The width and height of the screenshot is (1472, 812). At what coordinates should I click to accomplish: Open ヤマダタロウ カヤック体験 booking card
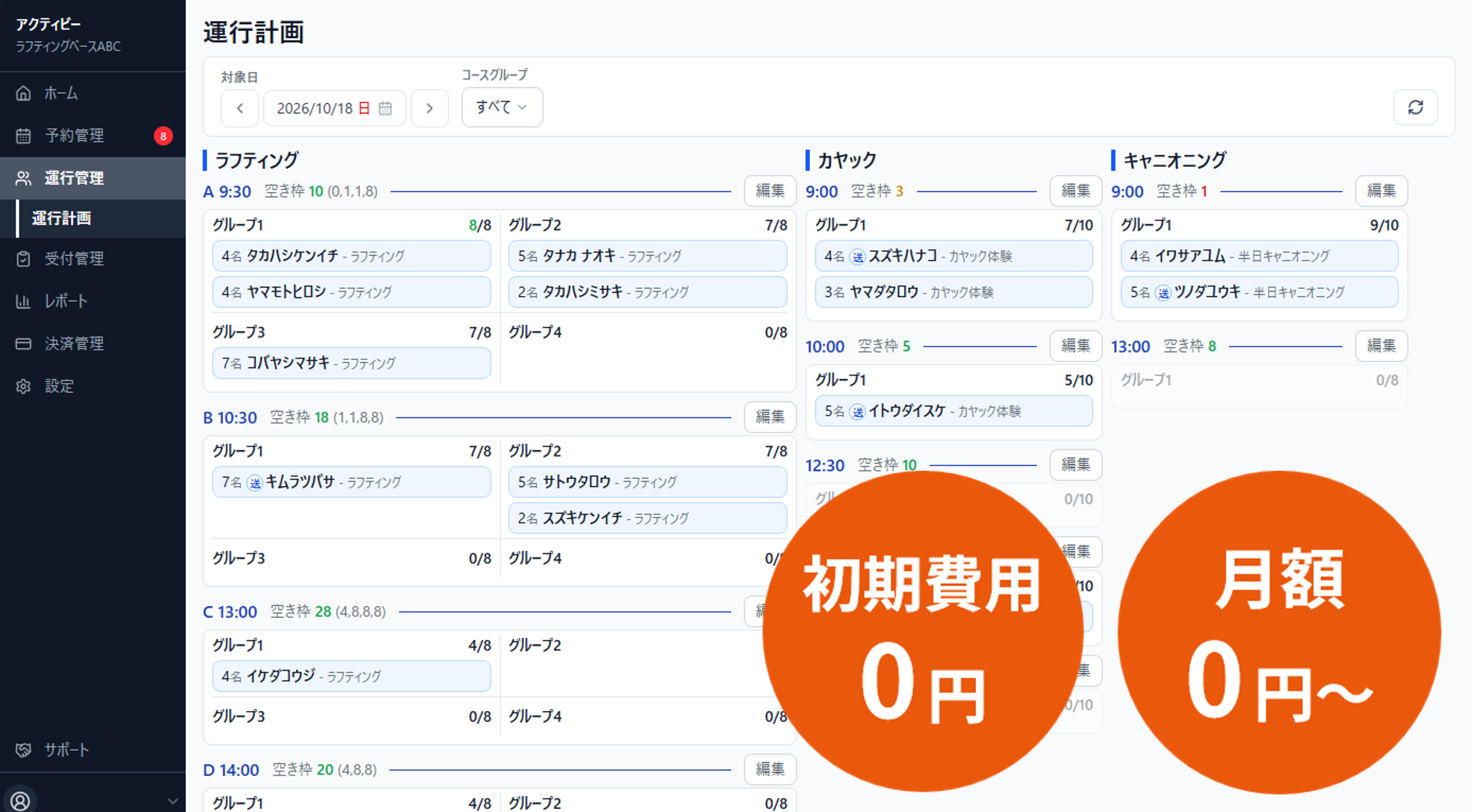click(954, 292)
